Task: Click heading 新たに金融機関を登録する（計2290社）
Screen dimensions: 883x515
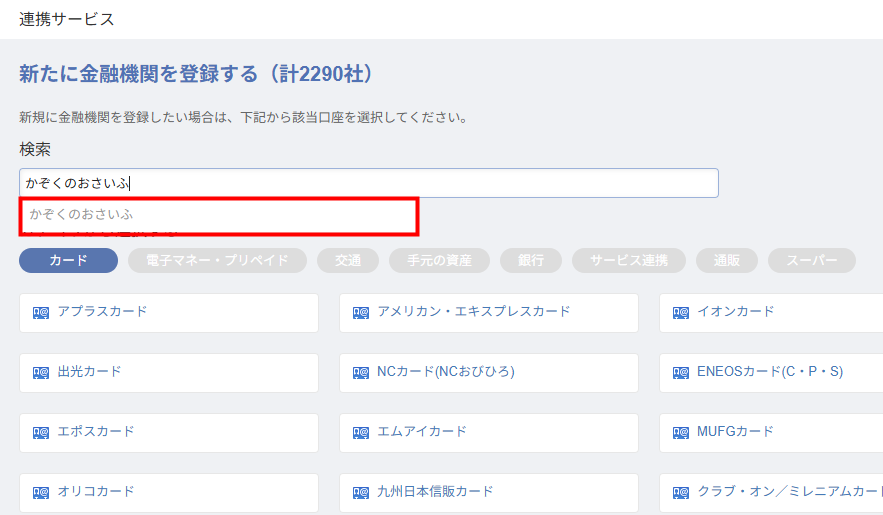Action: 195,74
